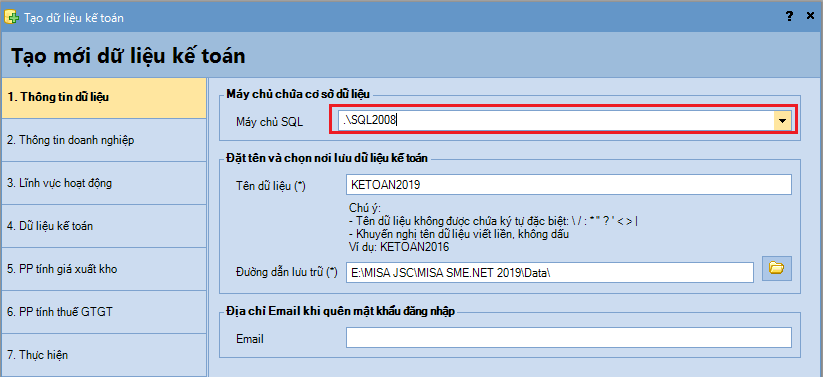This screenshot has height=377, width=823.
Task: Click the 'Tên dữ liệu (*)' label
Action: point(271,186)
